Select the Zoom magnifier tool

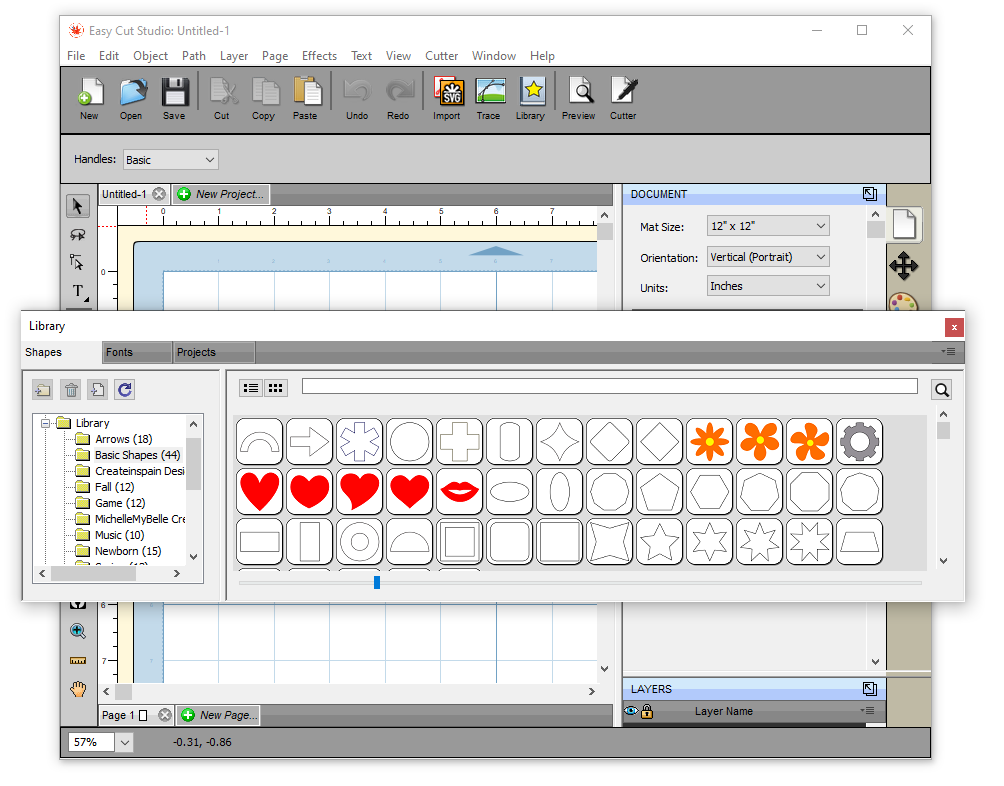pos(77,631)
